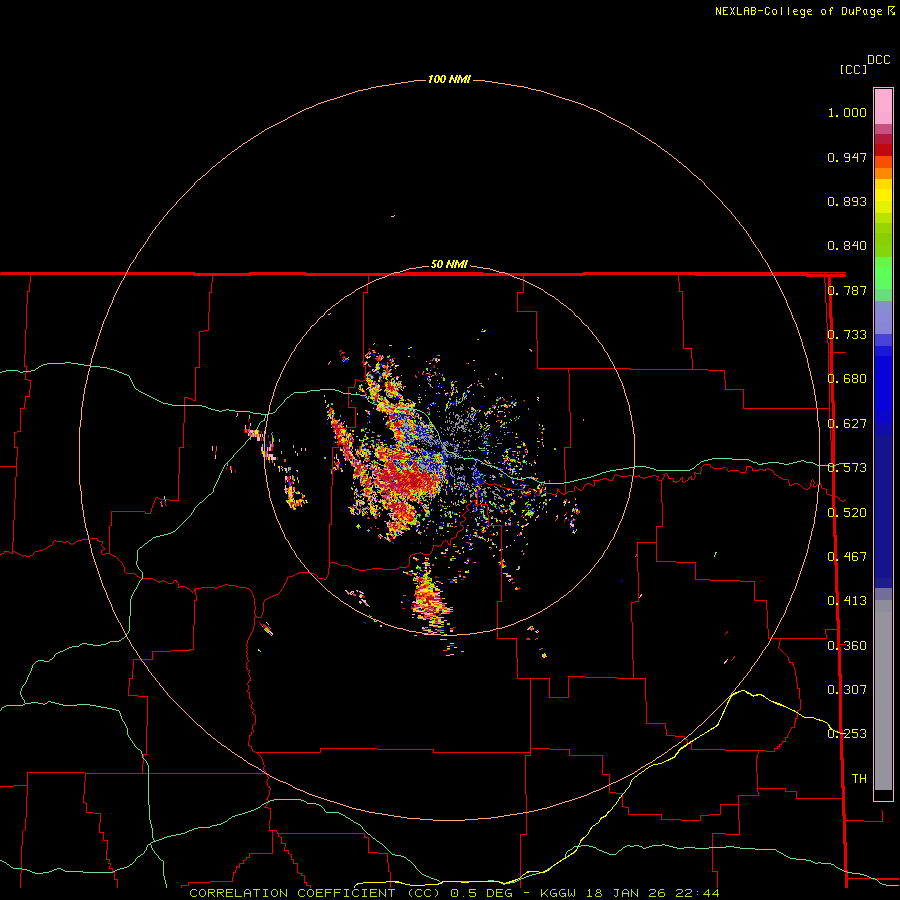Click the DCC label above the color scale
The height and width of the screenshot is (900, 900).
pyautogui.click(x=878, y=60)
